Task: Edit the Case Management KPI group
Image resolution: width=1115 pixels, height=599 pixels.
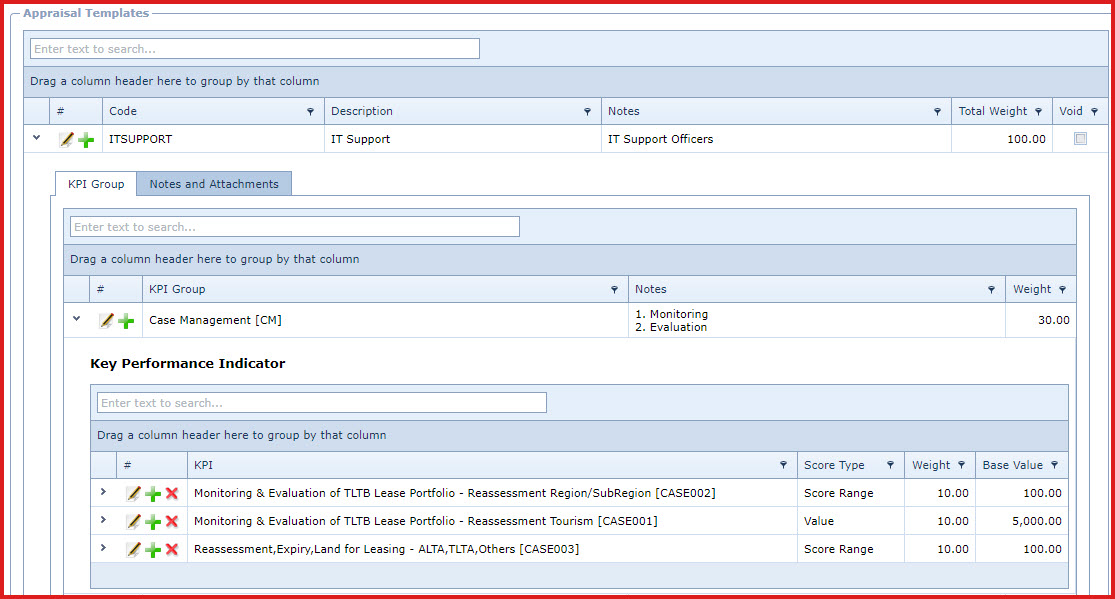Action: point(106,321)
